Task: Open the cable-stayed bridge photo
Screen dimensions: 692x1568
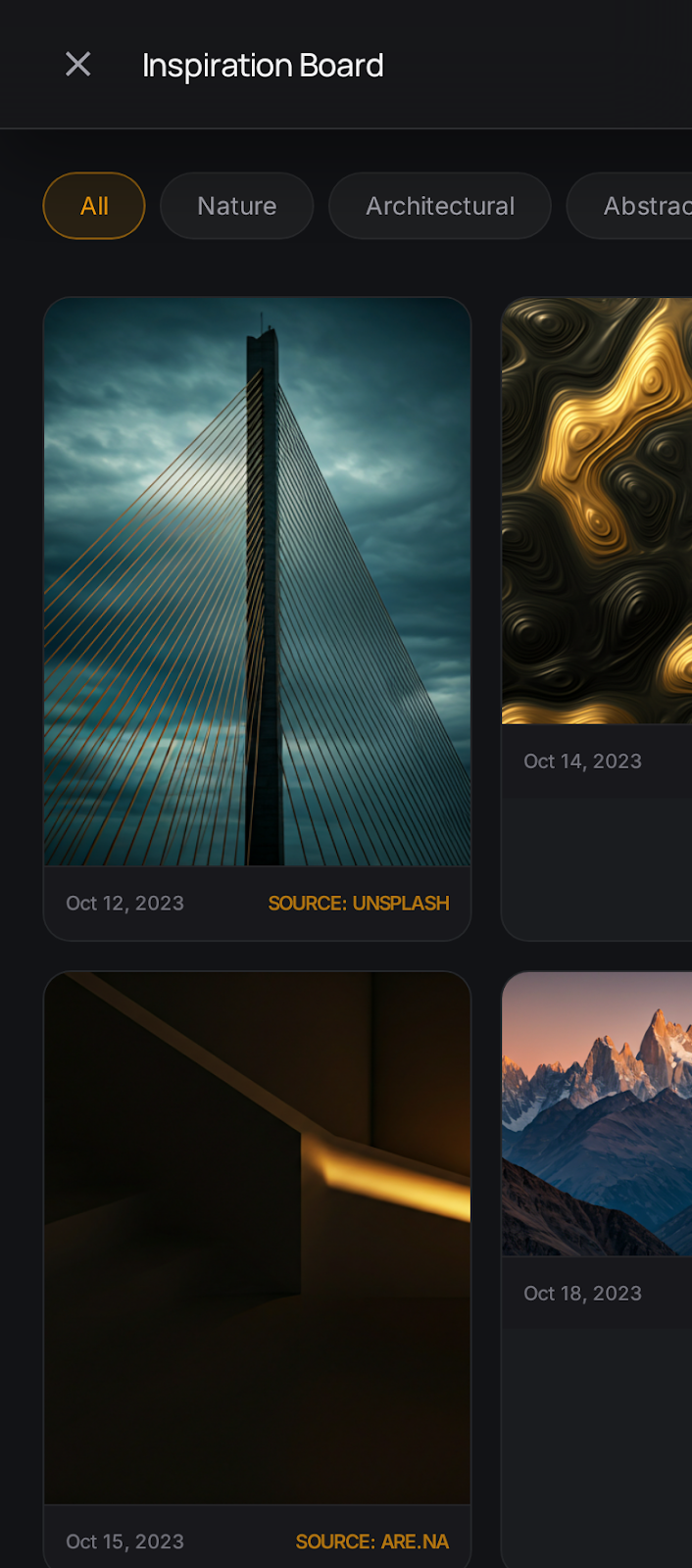Action: 258,582
